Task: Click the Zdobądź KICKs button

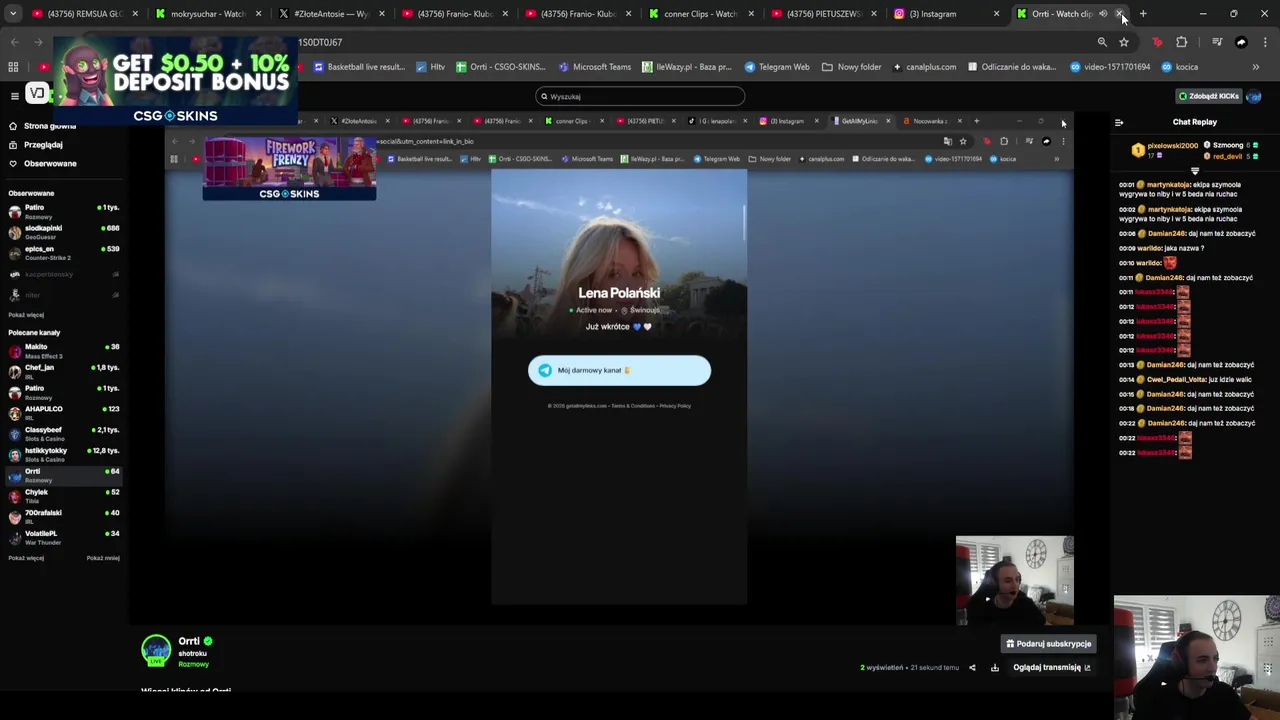Action: 1209,96
